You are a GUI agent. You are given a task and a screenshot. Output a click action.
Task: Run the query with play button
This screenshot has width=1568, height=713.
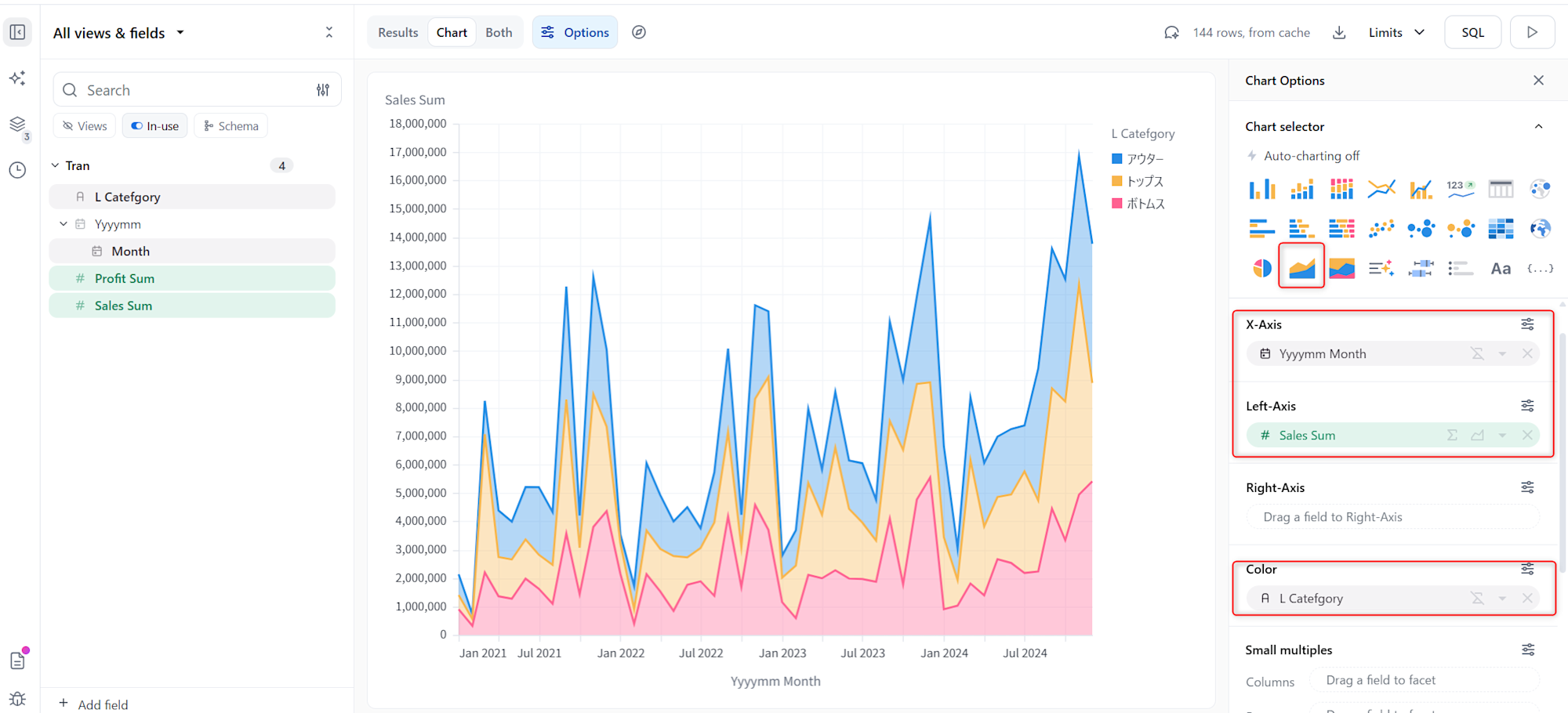tap(1532, 32)
